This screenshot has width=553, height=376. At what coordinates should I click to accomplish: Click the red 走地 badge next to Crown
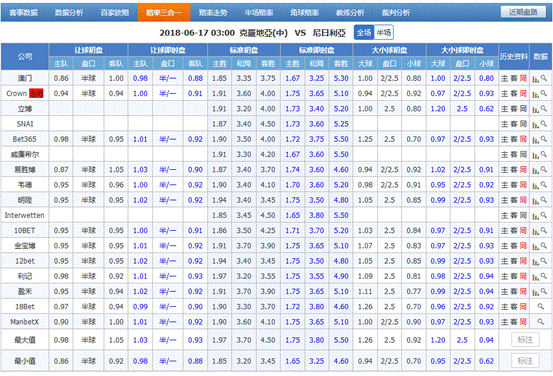click(x=36, y=93)
